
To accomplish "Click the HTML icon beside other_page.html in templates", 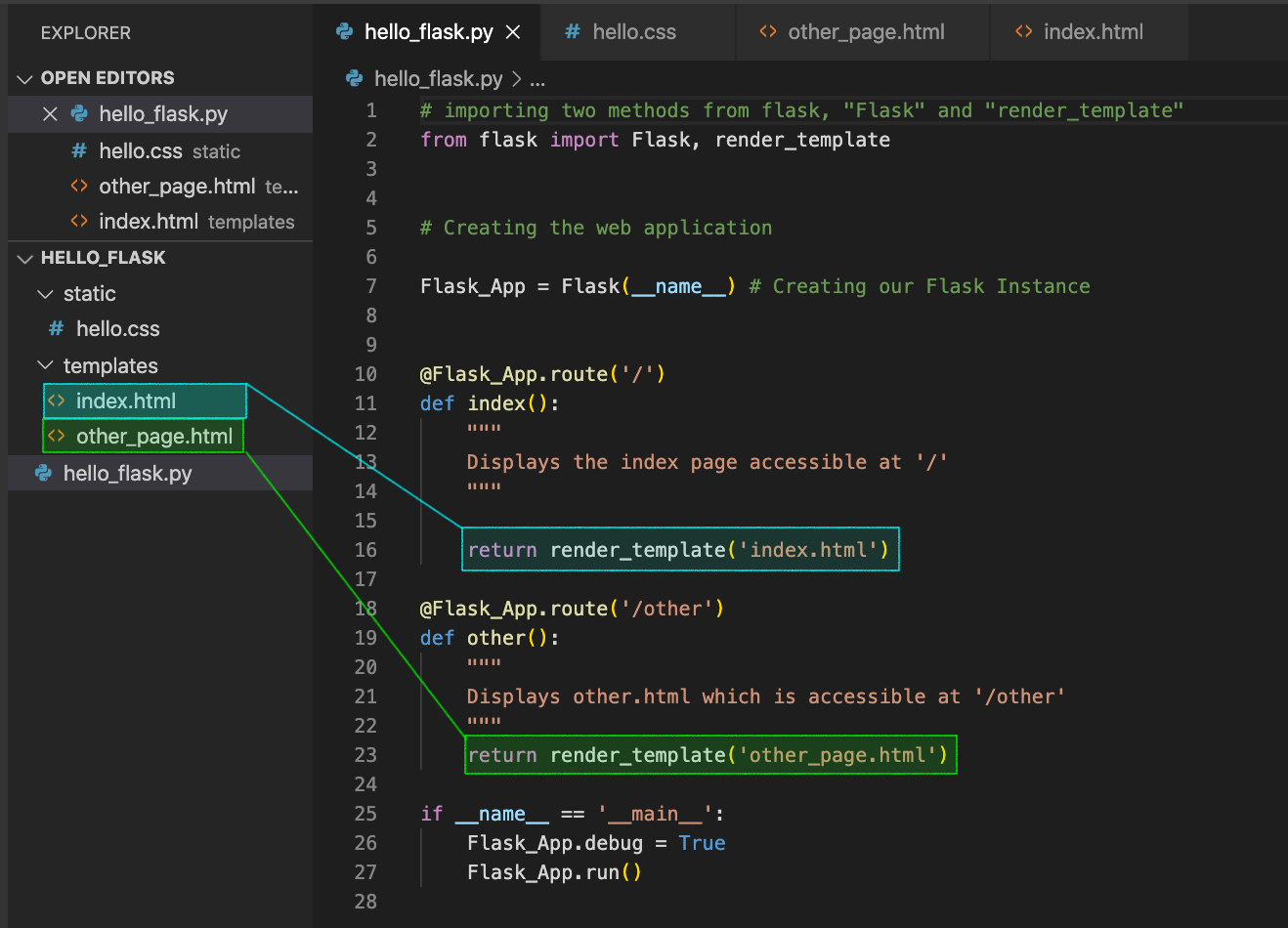I will [59, 436].
